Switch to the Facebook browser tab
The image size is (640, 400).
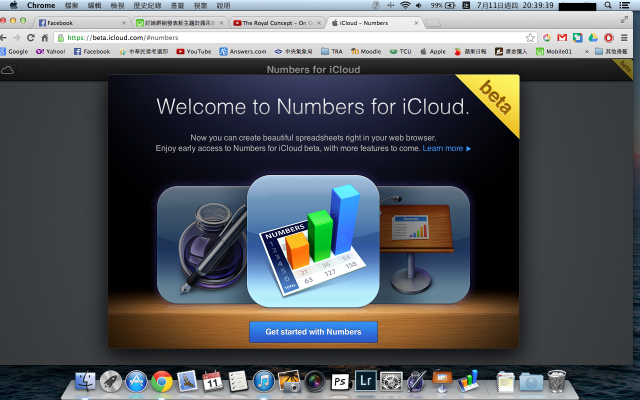82,23
